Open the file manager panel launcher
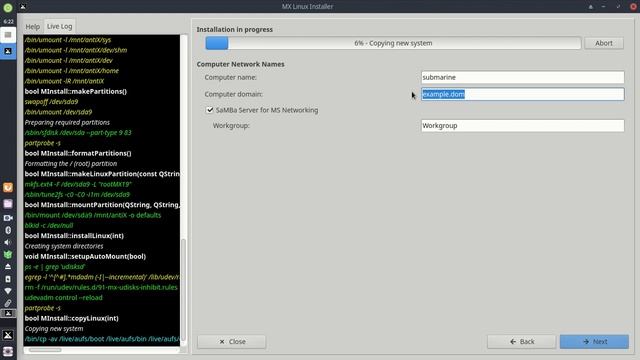The image size is (640, 360). coord(8,204)
